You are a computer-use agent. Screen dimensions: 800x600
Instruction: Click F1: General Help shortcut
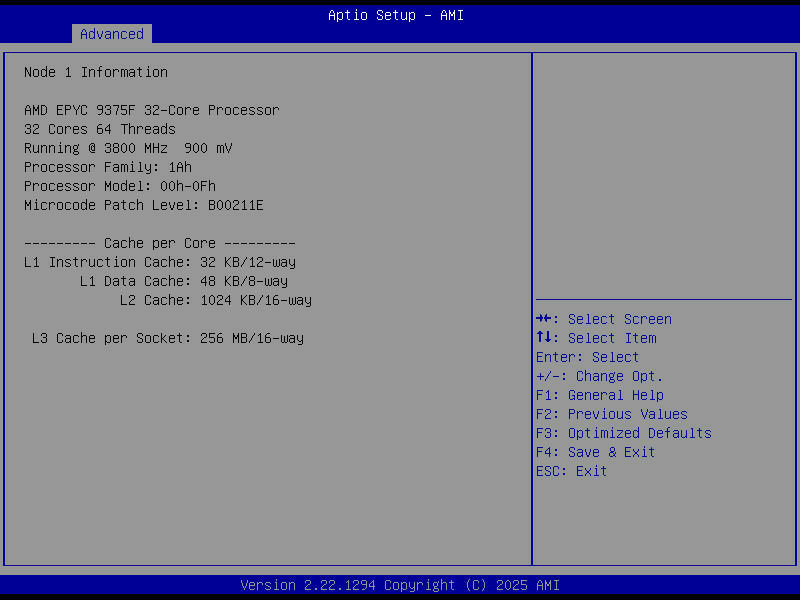coord(598,394)
